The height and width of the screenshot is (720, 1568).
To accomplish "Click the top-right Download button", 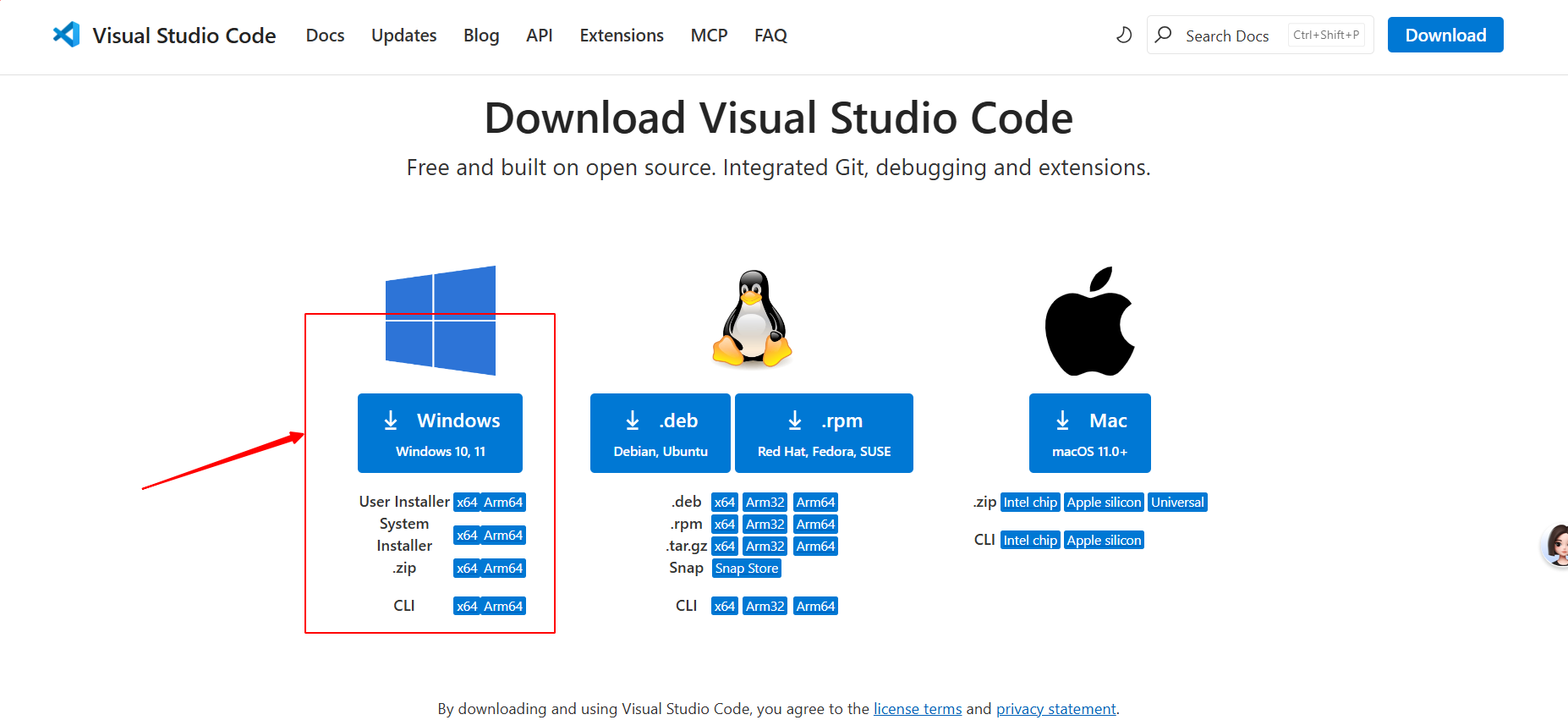I will 1445,35.
